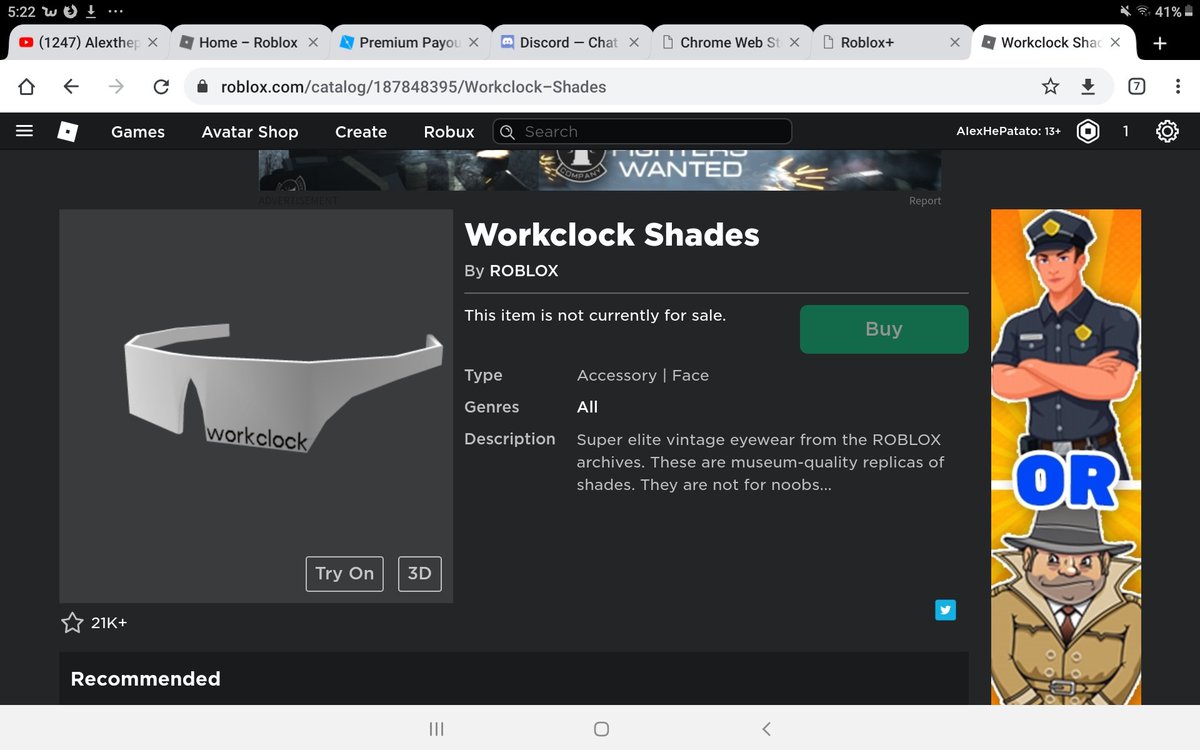This screenshot has width=1200, height=750.
Task: Click the Roblox Search field
Action: [x=643, y=131]
